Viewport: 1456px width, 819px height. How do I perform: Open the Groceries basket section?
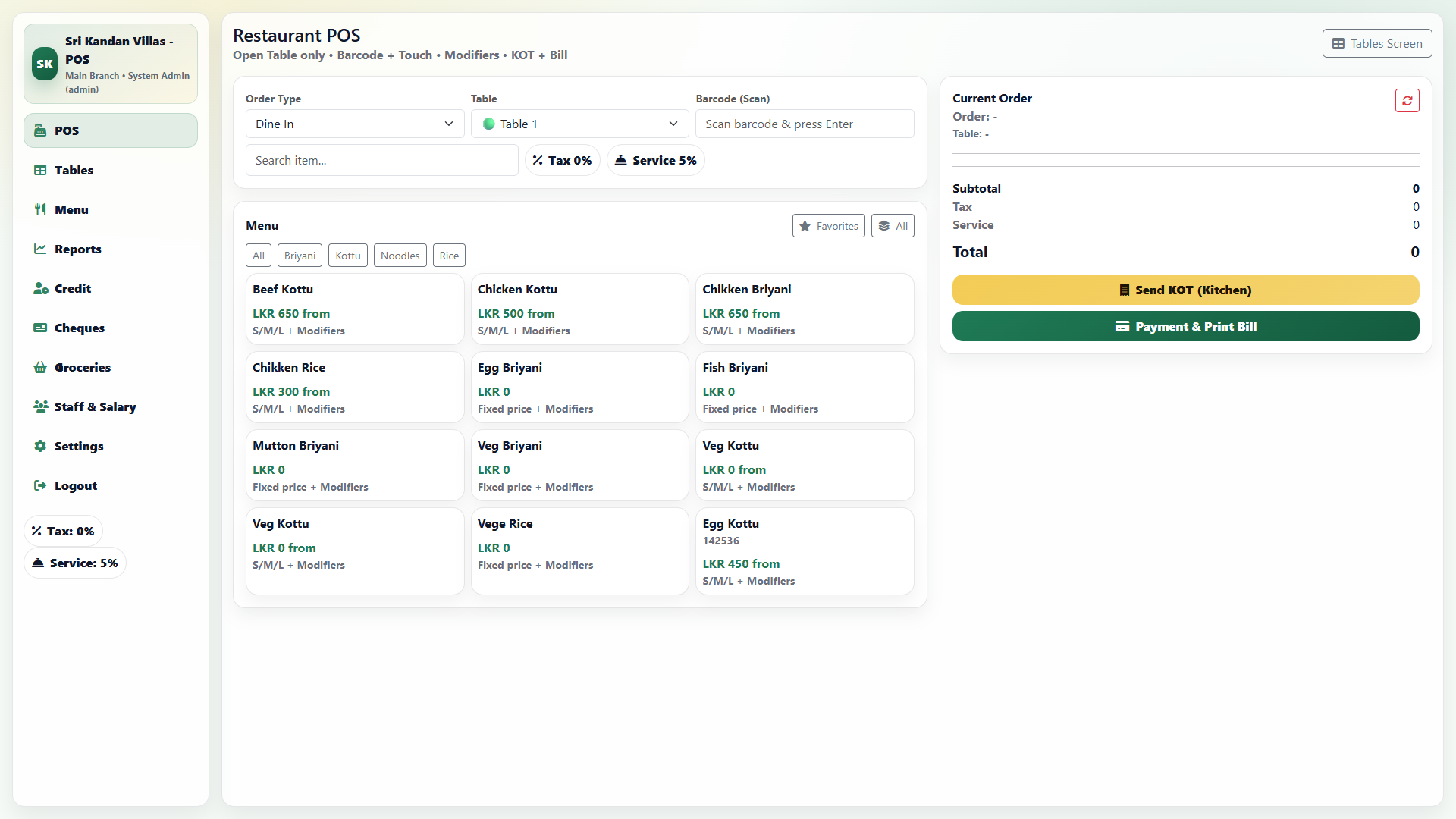(x=82, y=367)
